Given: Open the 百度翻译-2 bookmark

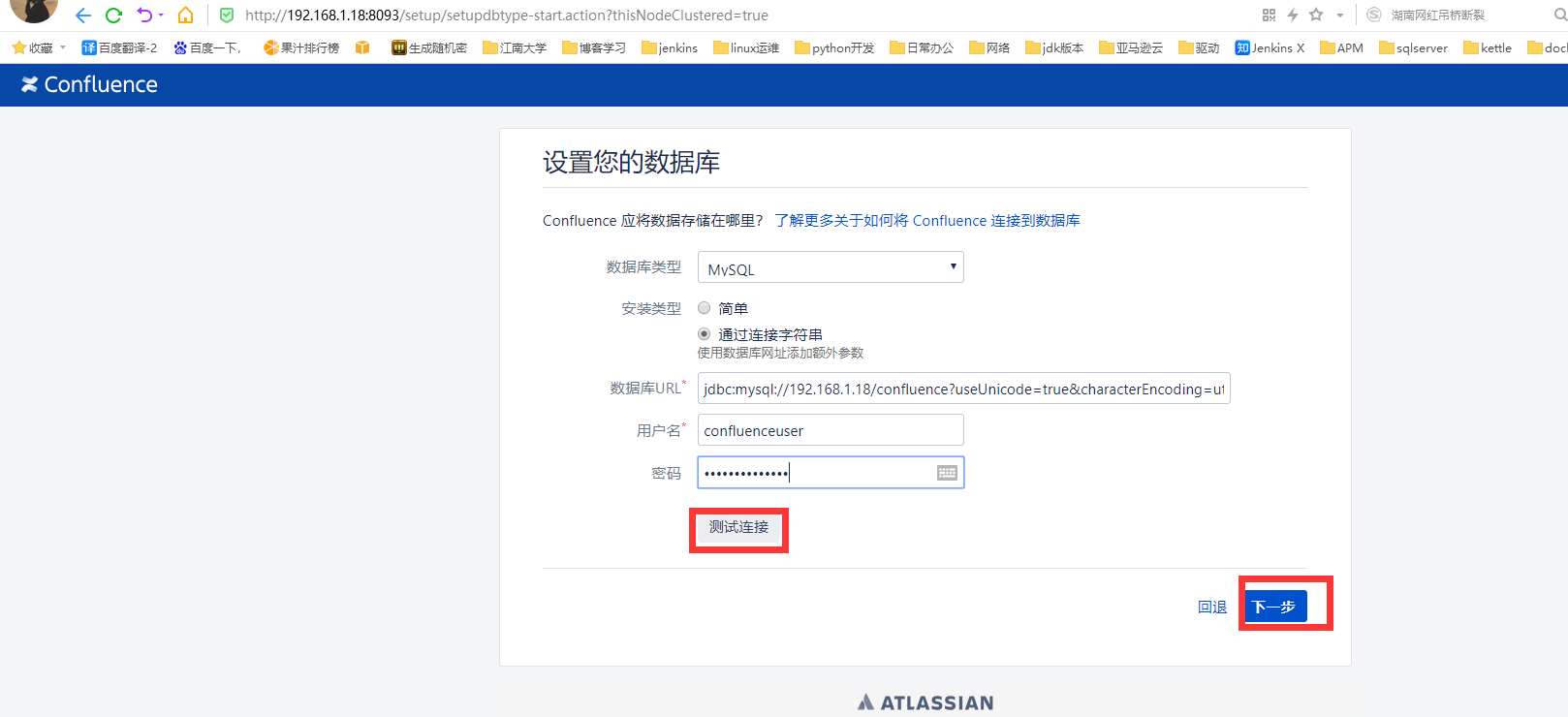Looking at the screenshot, I should (x=119, y=47).
